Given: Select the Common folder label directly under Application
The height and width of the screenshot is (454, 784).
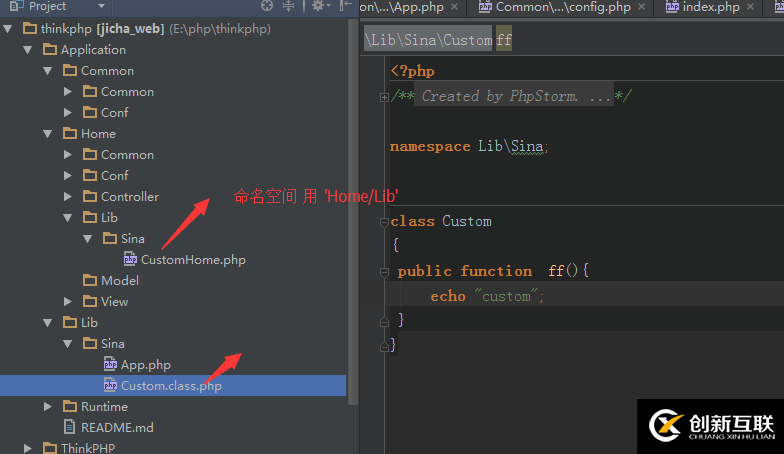Looking at the screenshot, I should coord(108,70).
